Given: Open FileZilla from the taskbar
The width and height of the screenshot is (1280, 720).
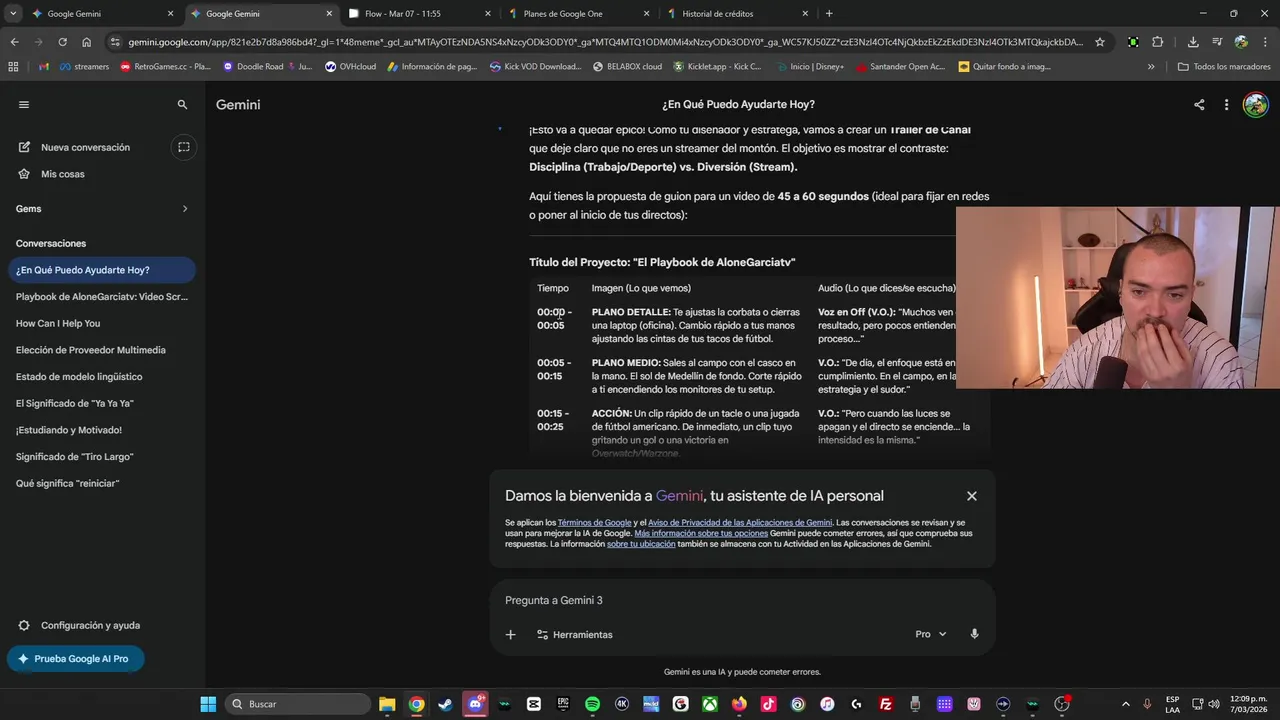Looking at the screenshot, I should pos(886,704).
